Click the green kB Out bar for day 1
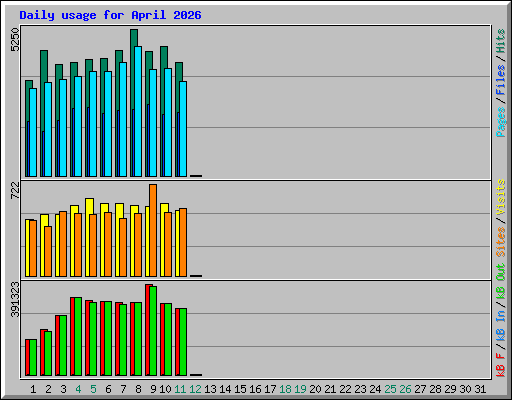 coord(33,357)
